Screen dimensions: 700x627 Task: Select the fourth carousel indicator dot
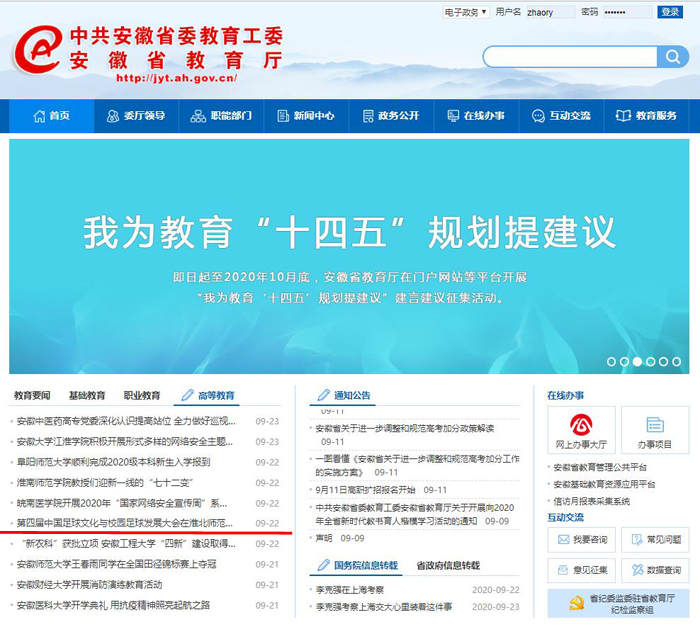(x=650, y=361)
